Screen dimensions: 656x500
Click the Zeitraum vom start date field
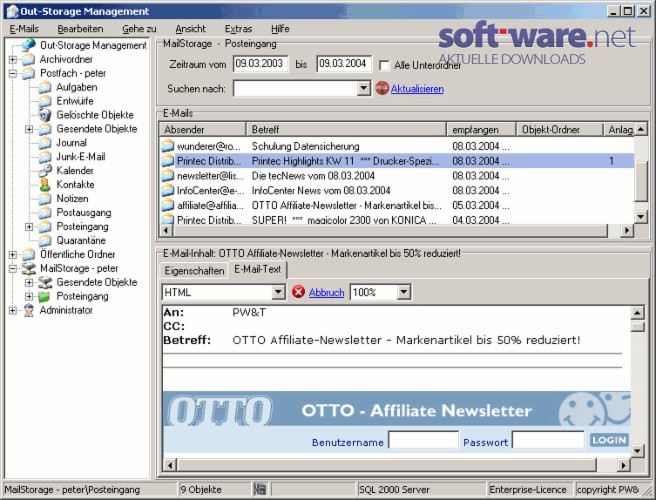click(260, 64)
